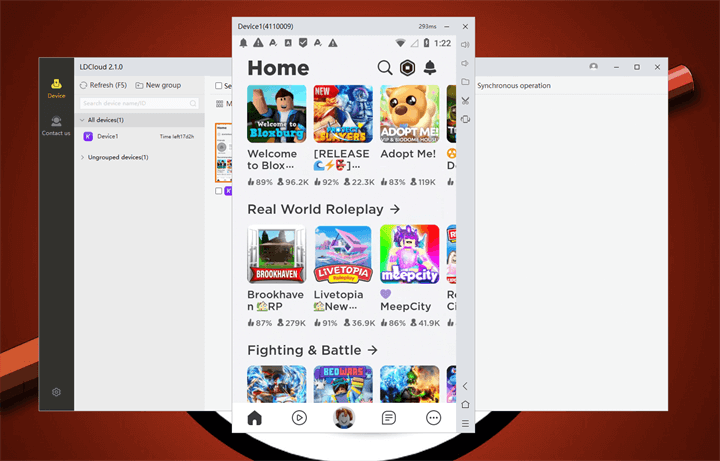Viewport: 720px width, 461px height.
Task: Click the Time left text for Device1
Action: point(177,136)
